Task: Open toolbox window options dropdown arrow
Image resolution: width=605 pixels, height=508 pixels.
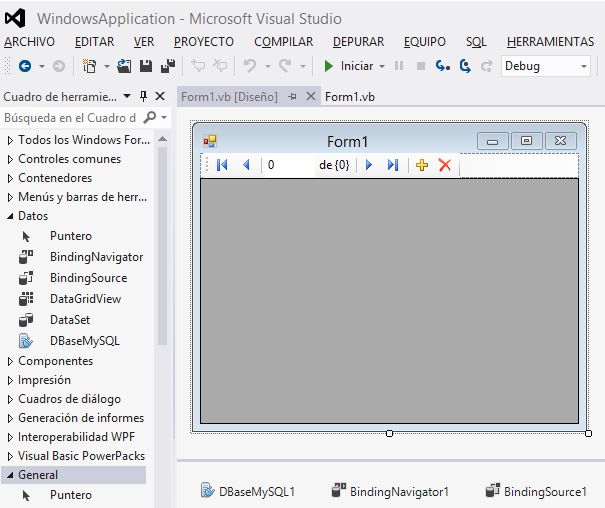Action: click(x=127, y=96)
